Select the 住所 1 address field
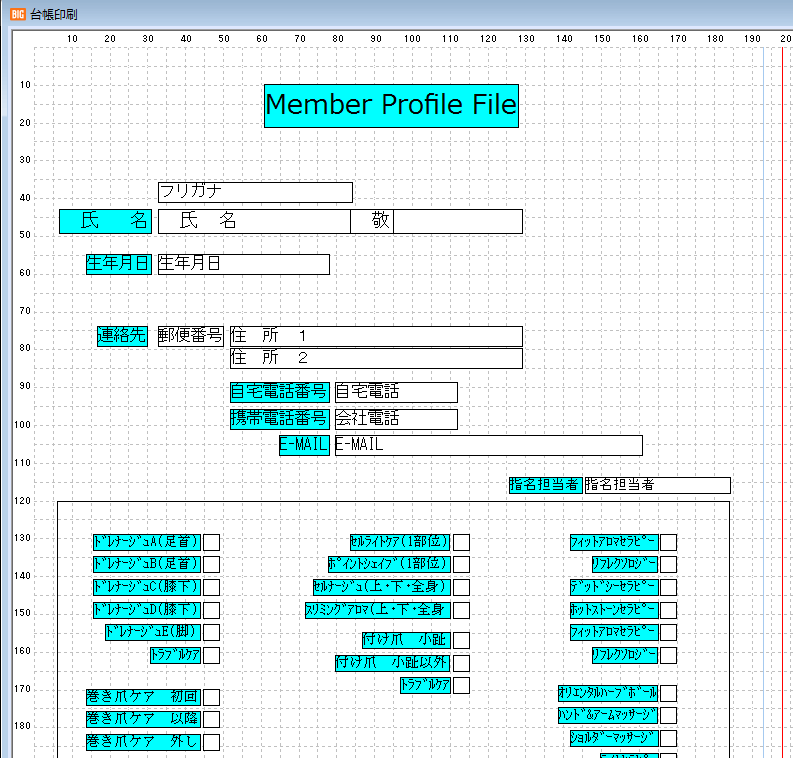This screenshot has height=758, width=793. click(x=376, y=336)
